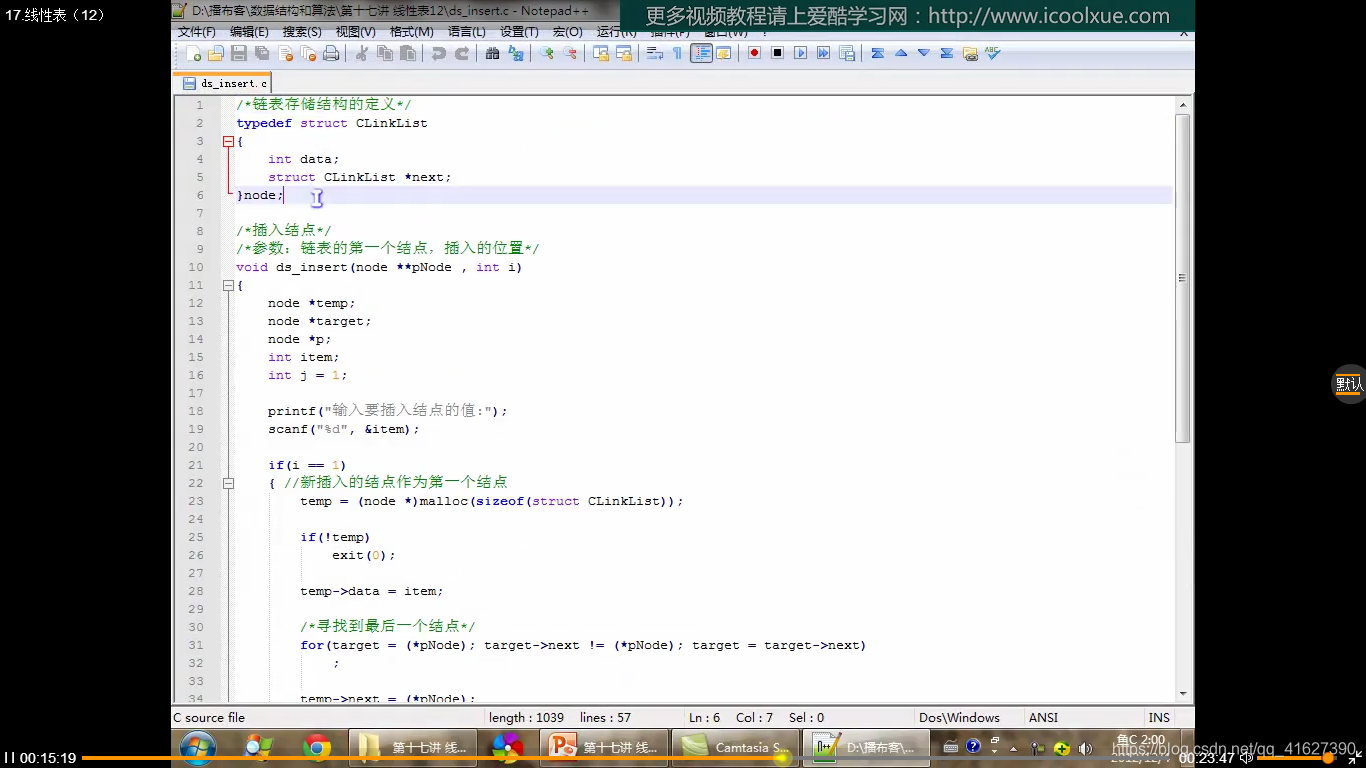1366x768 pixels.
Task: Open the 语言(L) menu
Action: (467, 32)
